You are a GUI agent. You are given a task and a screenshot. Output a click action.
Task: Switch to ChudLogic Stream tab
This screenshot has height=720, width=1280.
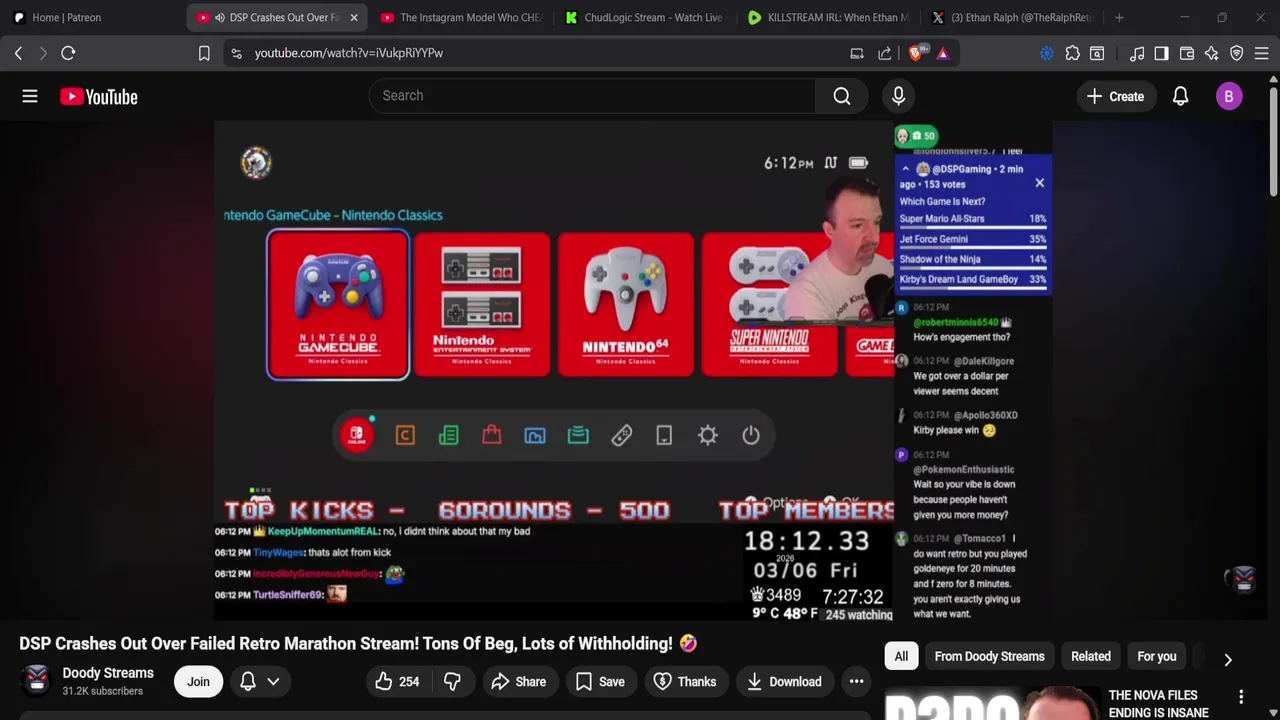[x=643, y=17]
